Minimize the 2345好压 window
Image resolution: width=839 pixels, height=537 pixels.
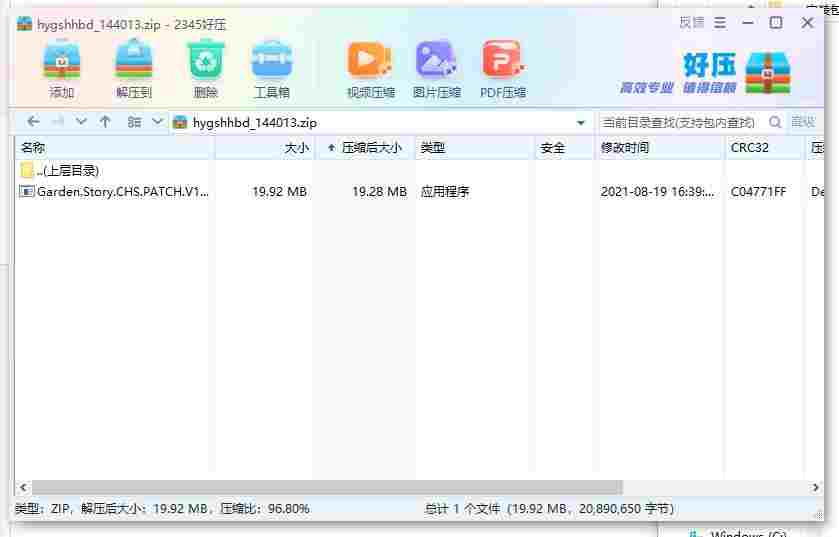tap(748, 23)
